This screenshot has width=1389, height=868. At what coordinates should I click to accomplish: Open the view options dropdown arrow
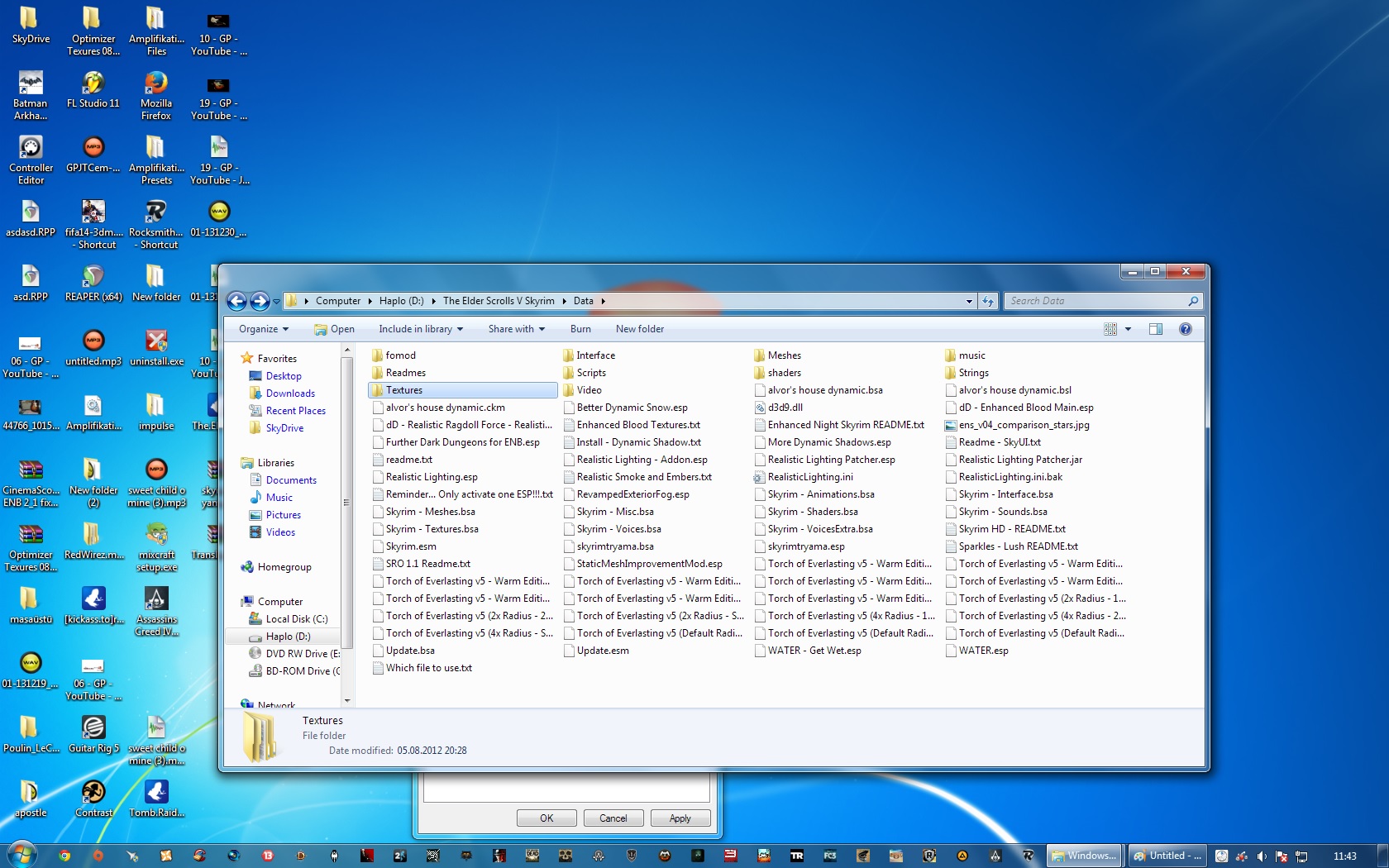(x=1128, y=329)
